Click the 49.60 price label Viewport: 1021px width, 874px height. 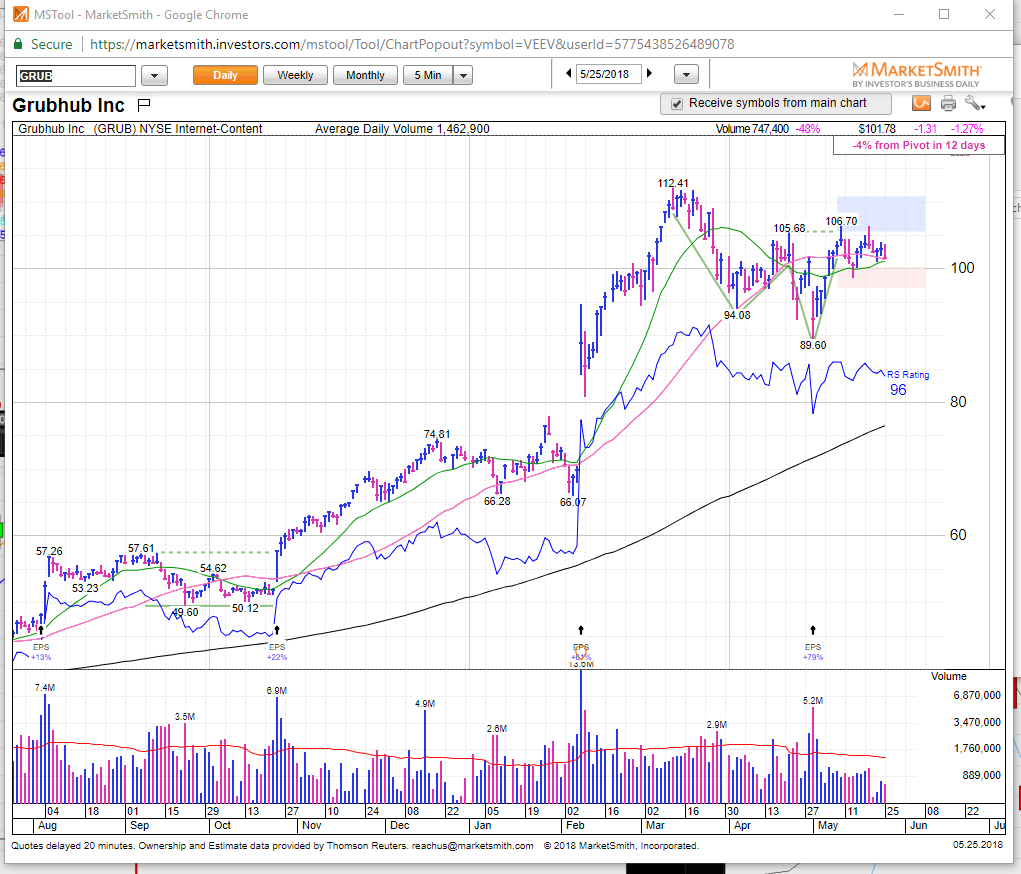[185, 613]
